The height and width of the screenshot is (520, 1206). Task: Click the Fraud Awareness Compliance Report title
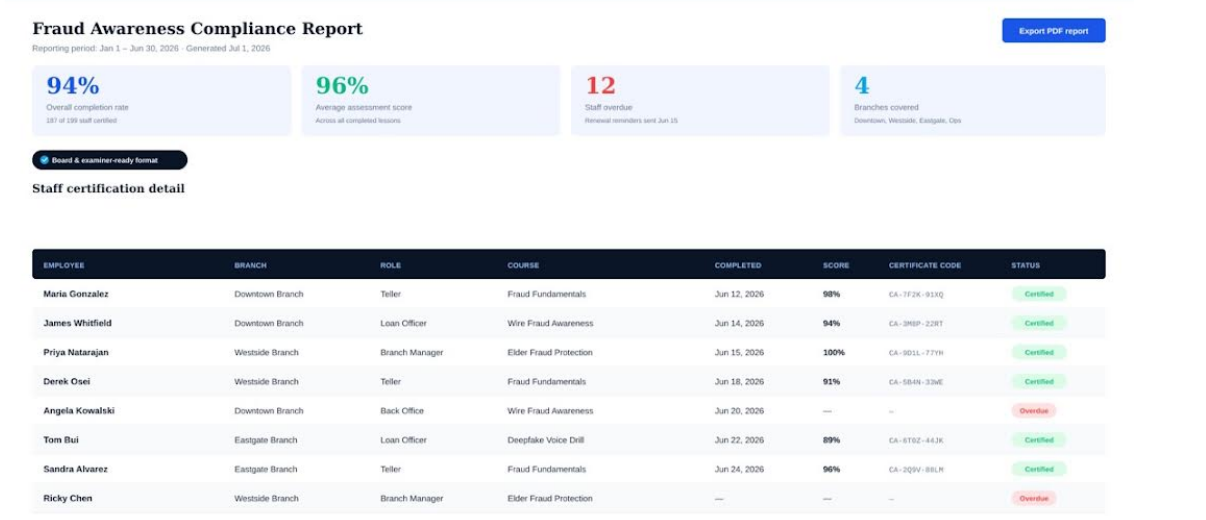click(x=197, y=29)
